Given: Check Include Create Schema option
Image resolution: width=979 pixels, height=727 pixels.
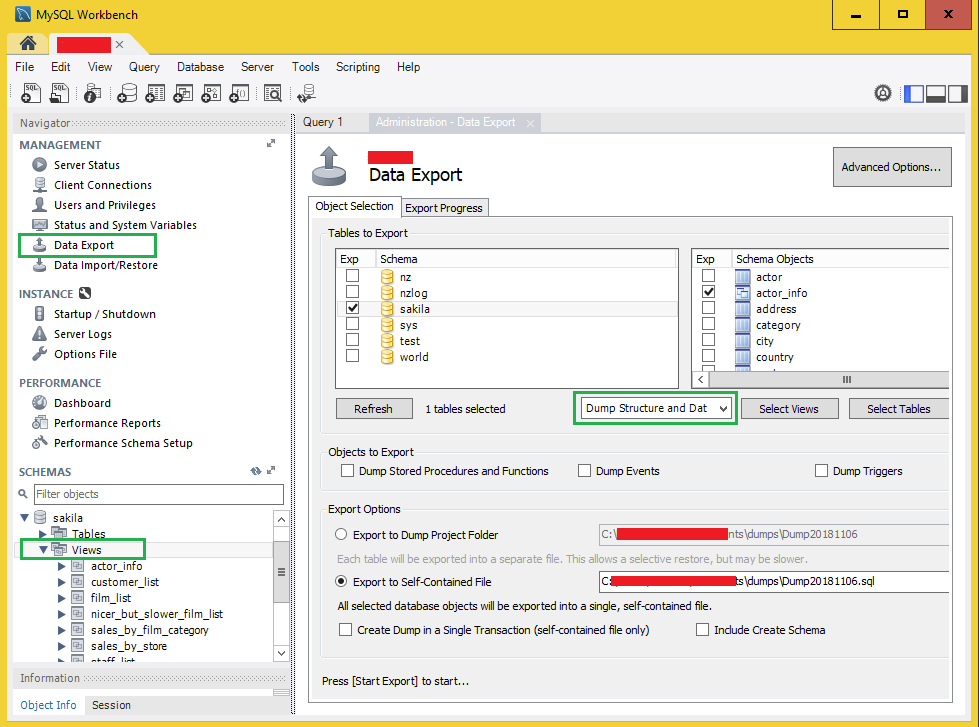Looking at the screenshot, I should click(702, 630).
